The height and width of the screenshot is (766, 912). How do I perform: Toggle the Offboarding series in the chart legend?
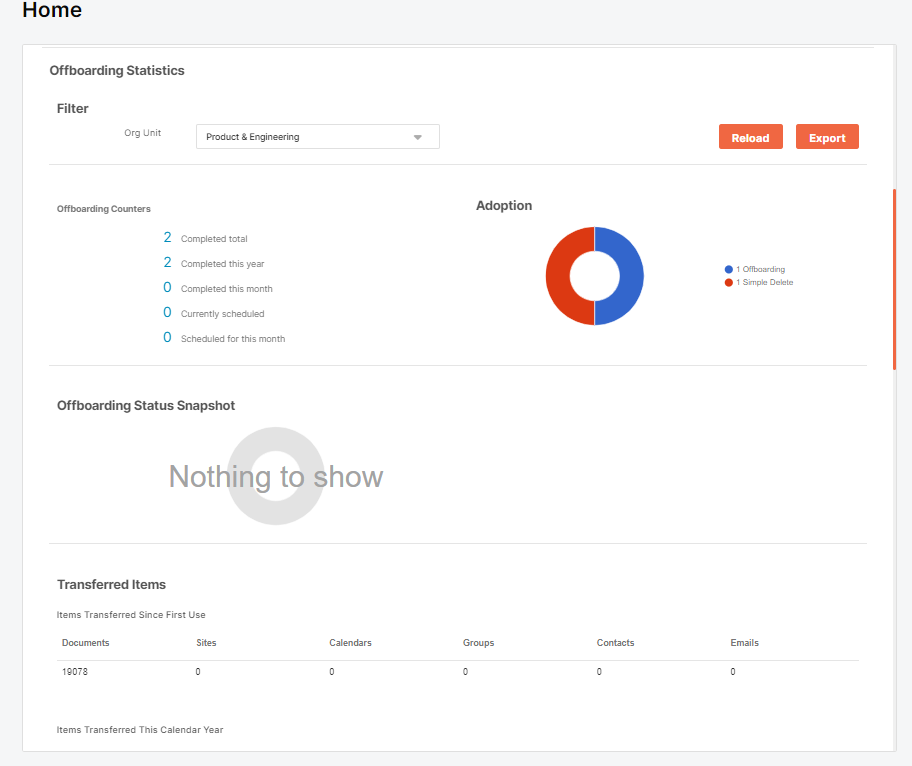point(761,269)
